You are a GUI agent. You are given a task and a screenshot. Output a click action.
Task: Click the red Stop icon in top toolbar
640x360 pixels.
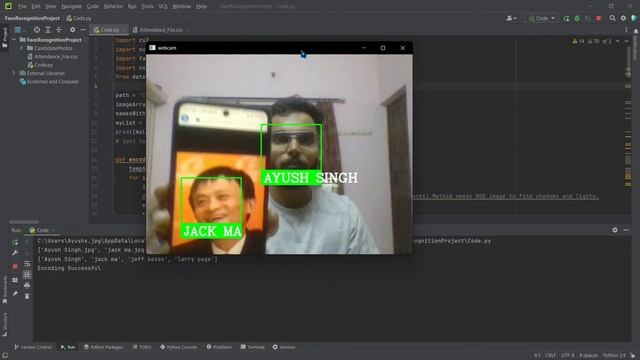click(x=599, y=18)
